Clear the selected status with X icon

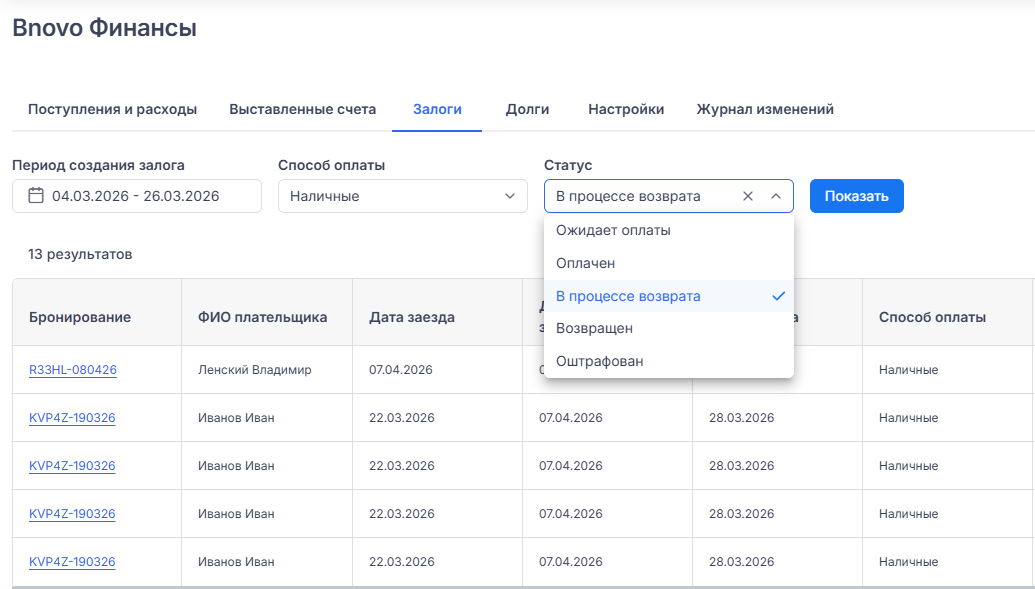pyautogui.click(x=747, y=196)
